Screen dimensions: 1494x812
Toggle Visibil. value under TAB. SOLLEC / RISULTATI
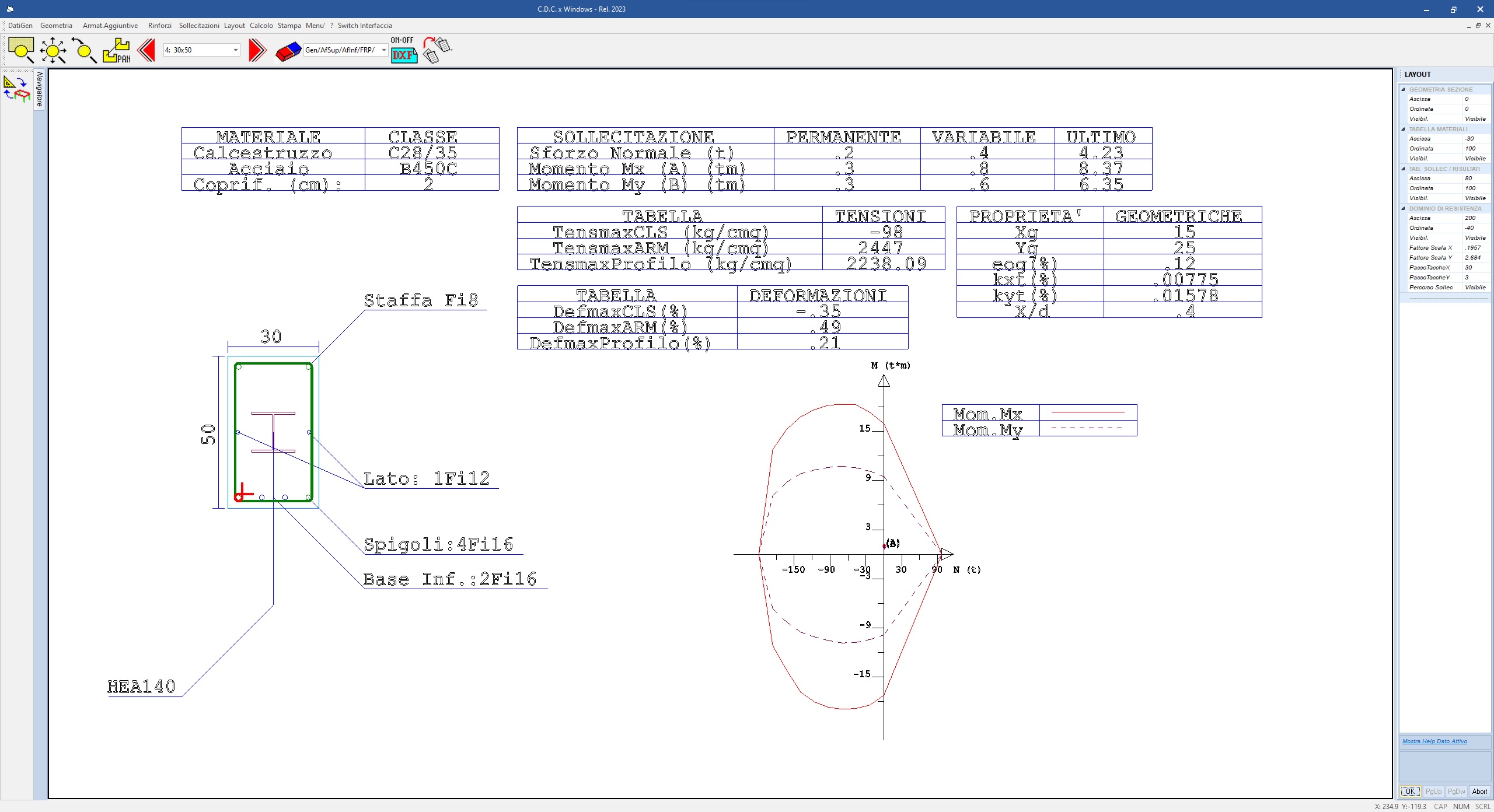point(1476,198)
